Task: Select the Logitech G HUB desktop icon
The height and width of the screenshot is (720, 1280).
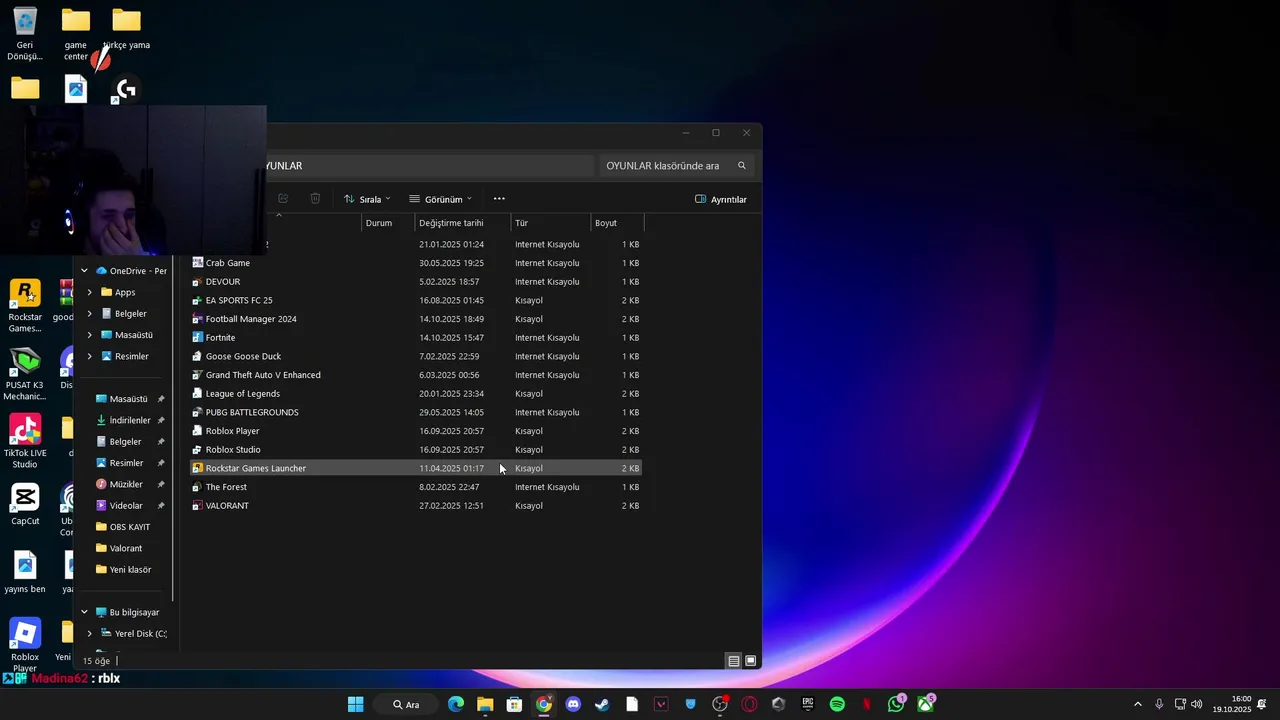Action: click(126, 89)
